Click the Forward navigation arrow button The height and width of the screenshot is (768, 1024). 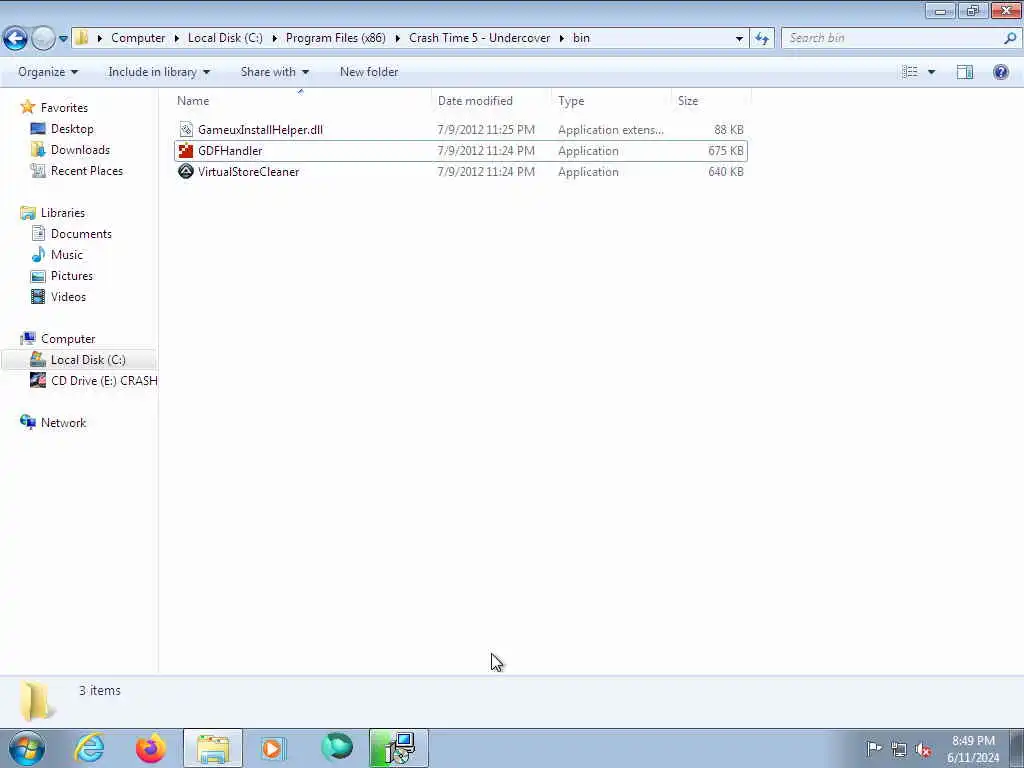(43, 39)
